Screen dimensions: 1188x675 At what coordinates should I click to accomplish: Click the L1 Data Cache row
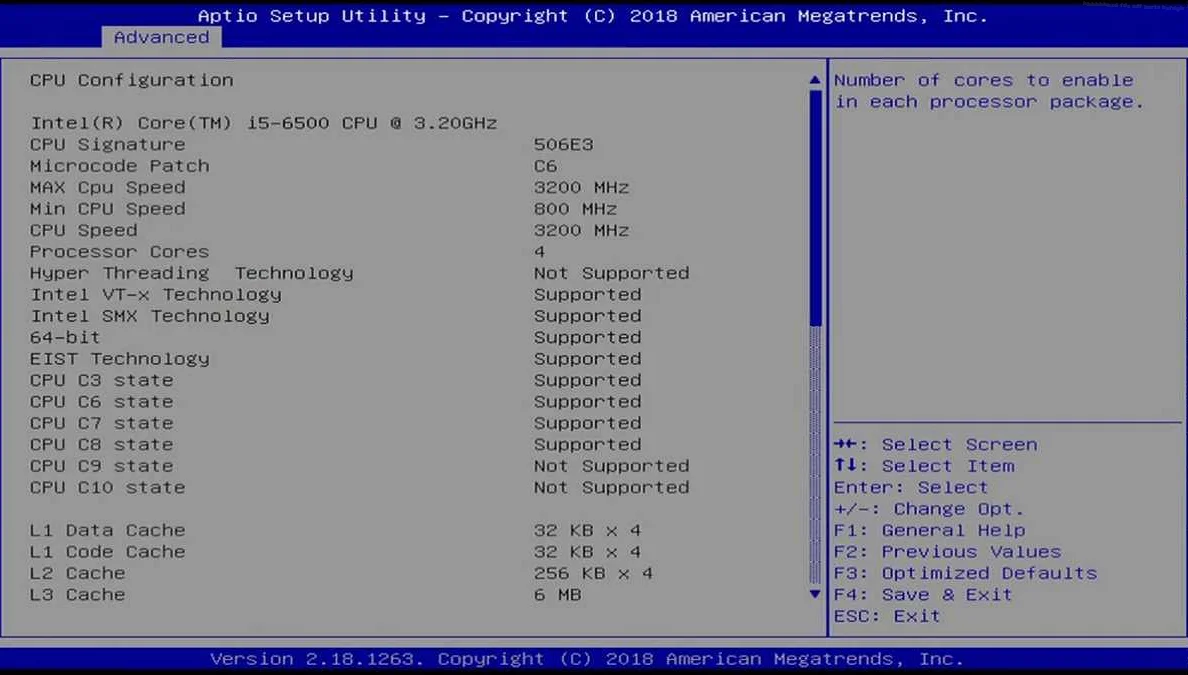pos(107,531)
